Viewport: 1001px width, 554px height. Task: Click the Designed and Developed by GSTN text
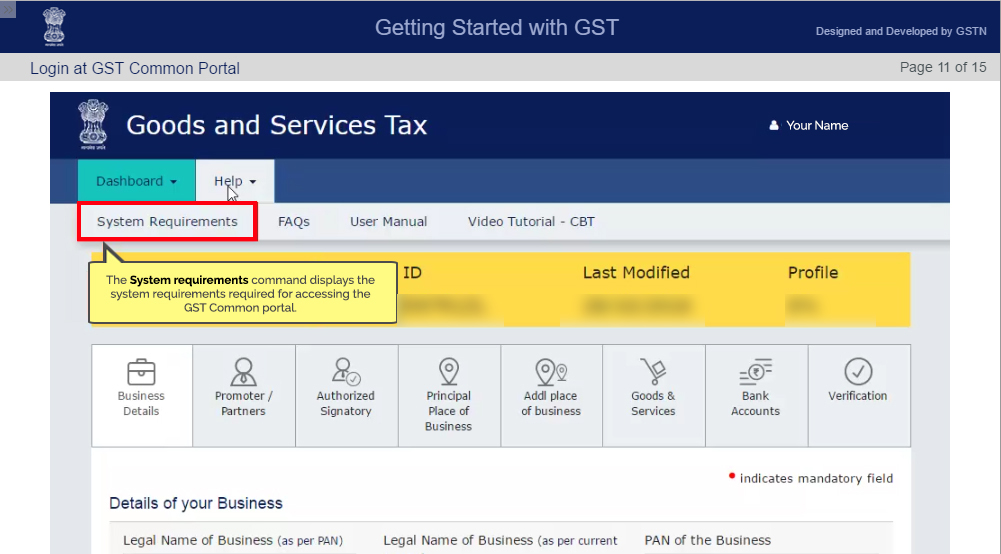click(901, 31)
